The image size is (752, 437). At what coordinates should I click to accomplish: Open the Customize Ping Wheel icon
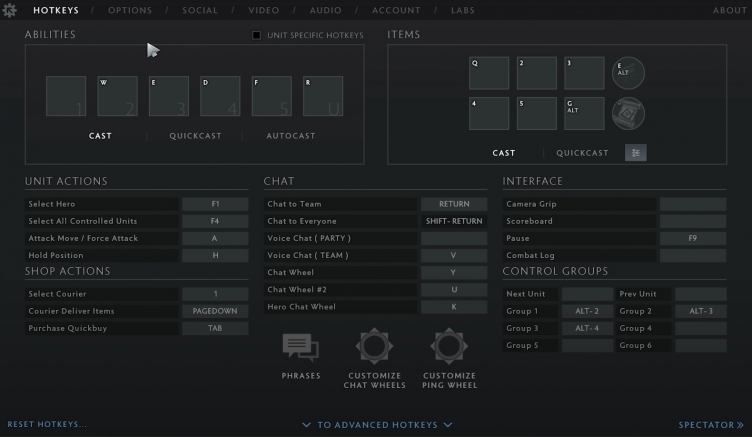point(449,347)
